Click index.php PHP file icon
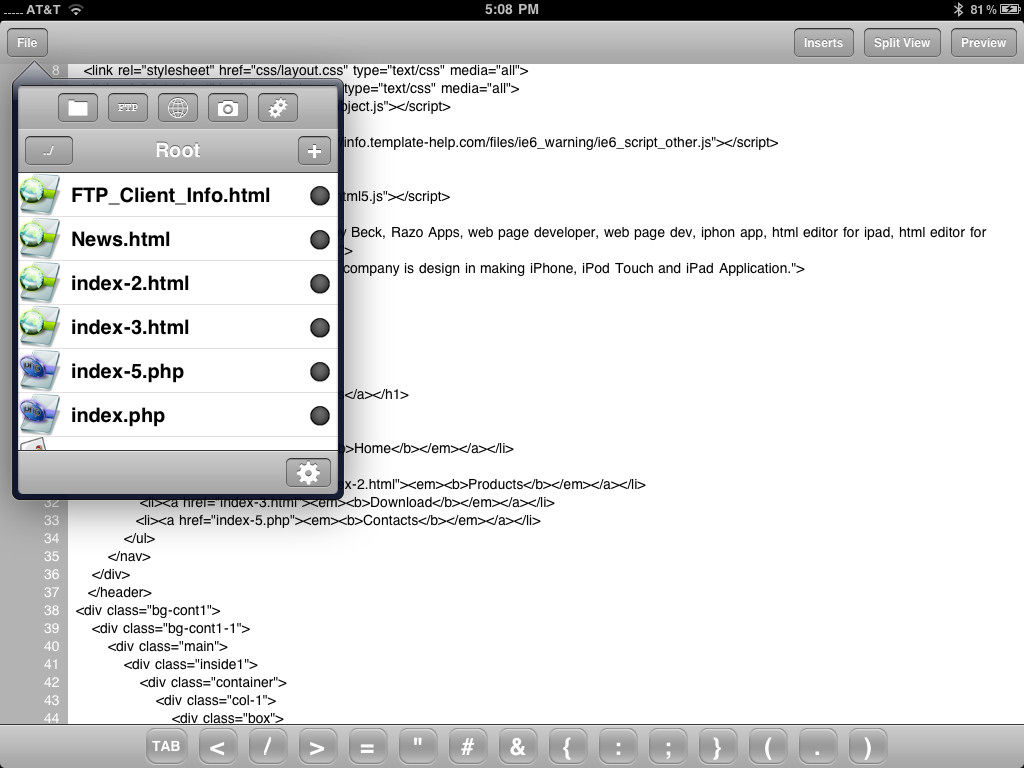The height and width of the screenshot is (768, 1024). (39, 414)
